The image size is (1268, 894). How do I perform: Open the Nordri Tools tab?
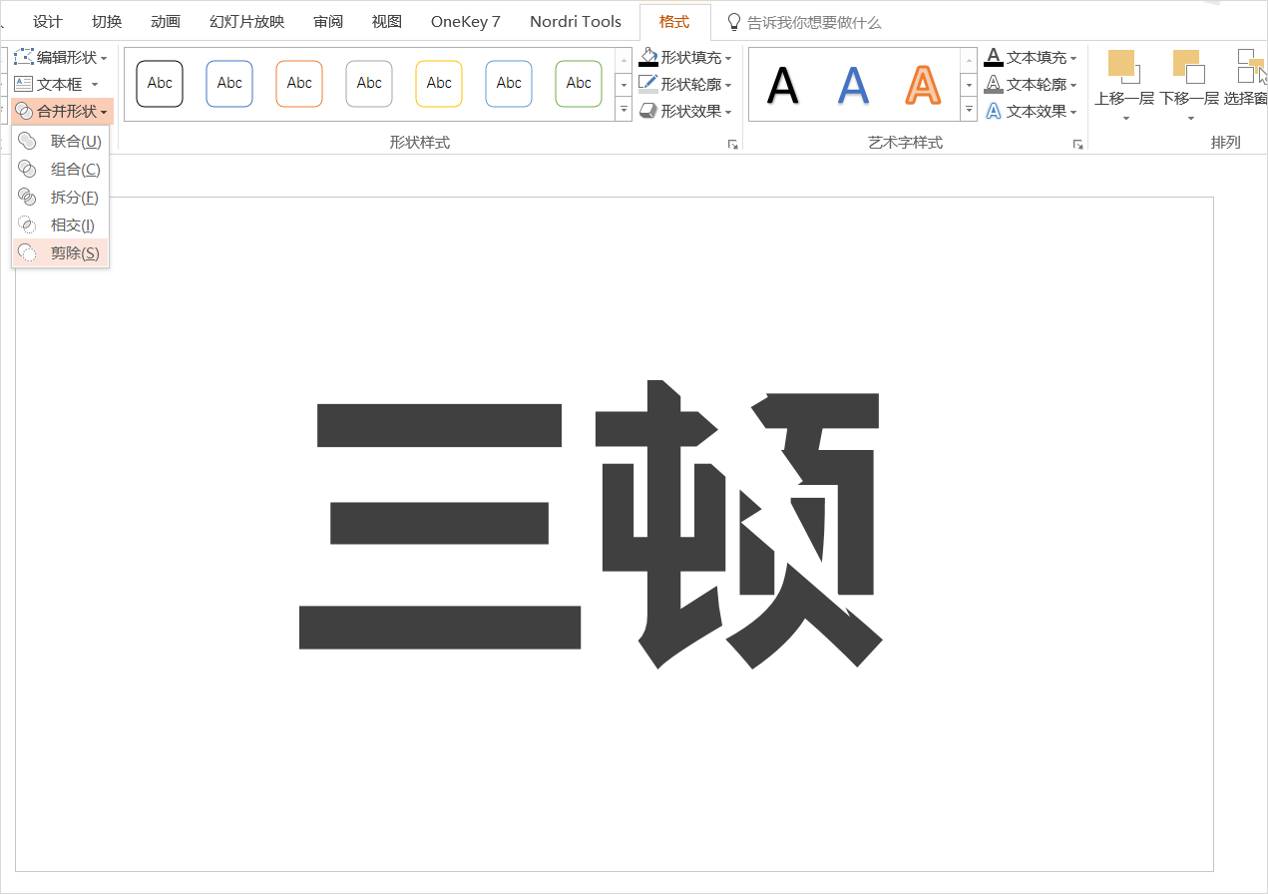click(x=575, y=21)
